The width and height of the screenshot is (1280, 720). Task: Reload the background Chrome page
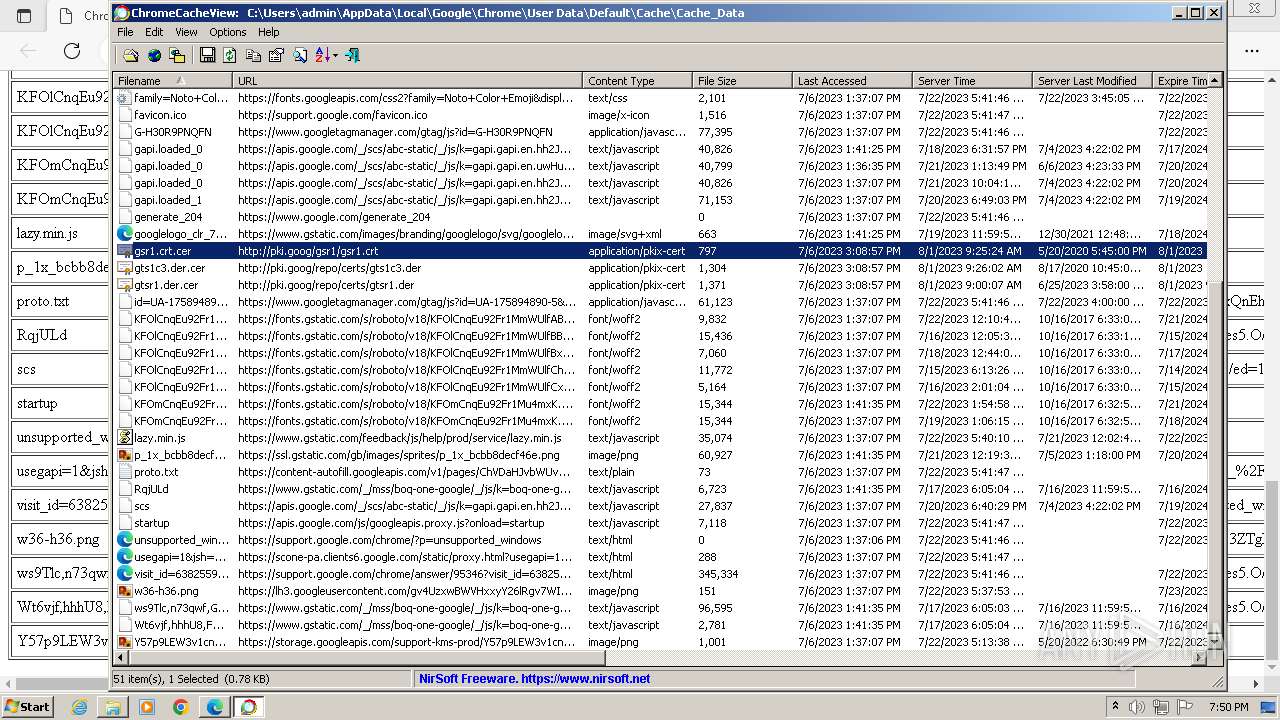(72, 50)
